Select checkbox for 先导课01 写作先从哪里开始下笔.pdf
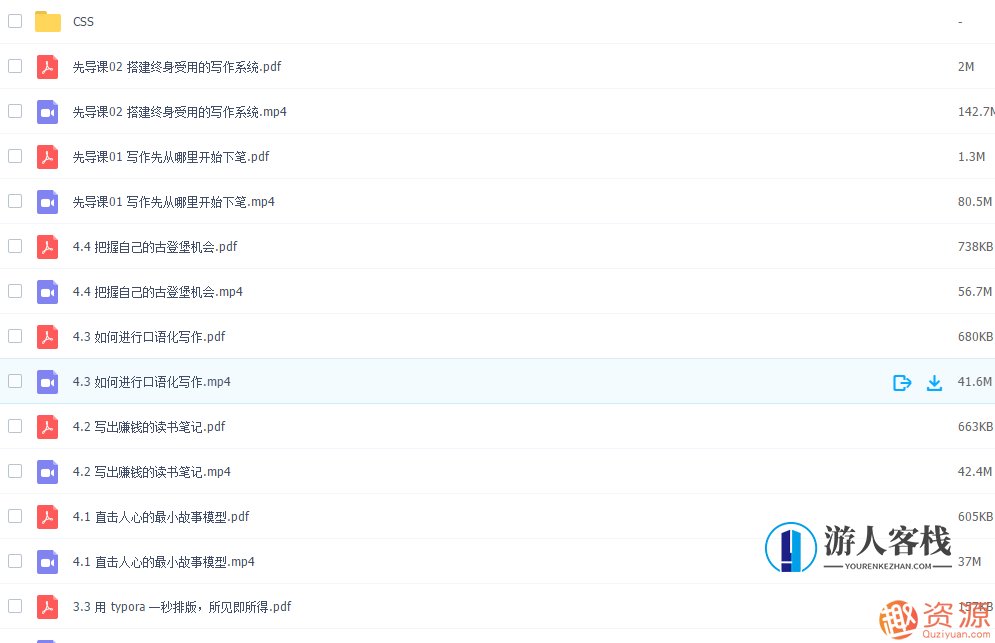 pos(15,156)
